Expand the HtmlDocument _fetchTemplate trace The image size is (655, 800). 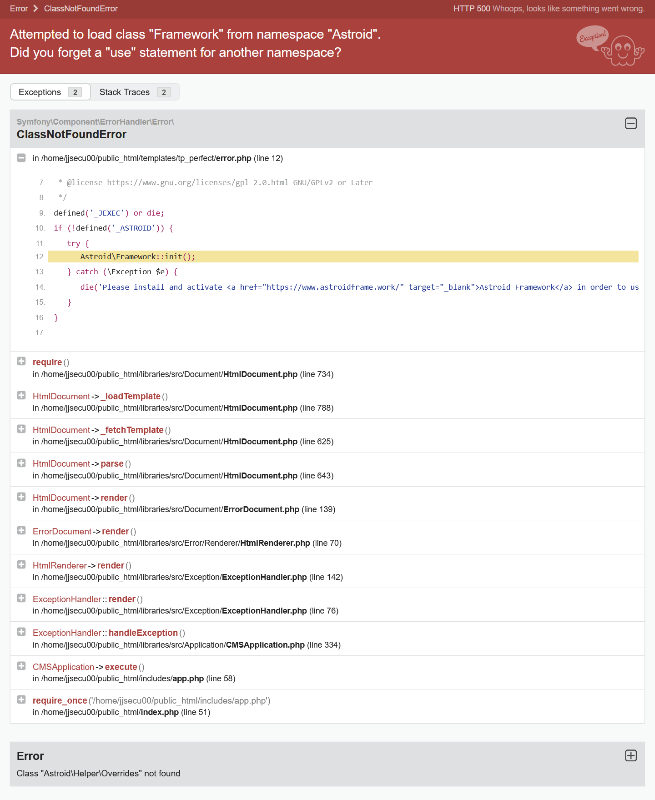click(x=21, y=429)
